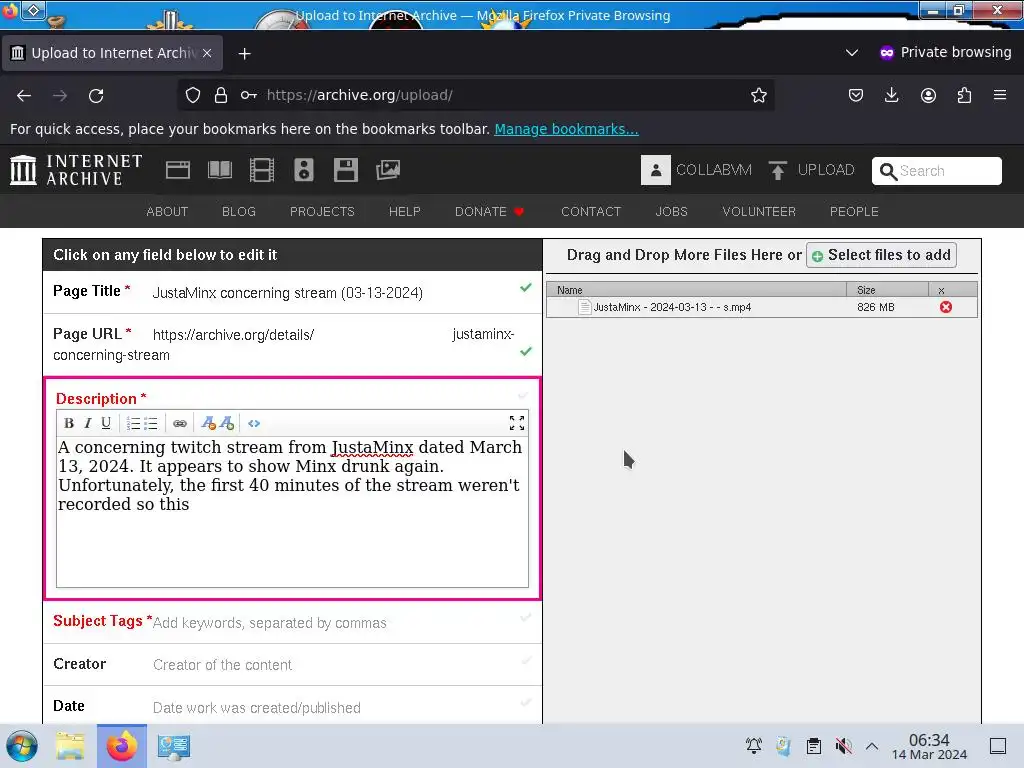The width and height of the screenshot is (1024, 768).
Task: Open the Software (floppy) section icon
Action: pyautogui.click(x=345, y=170)
